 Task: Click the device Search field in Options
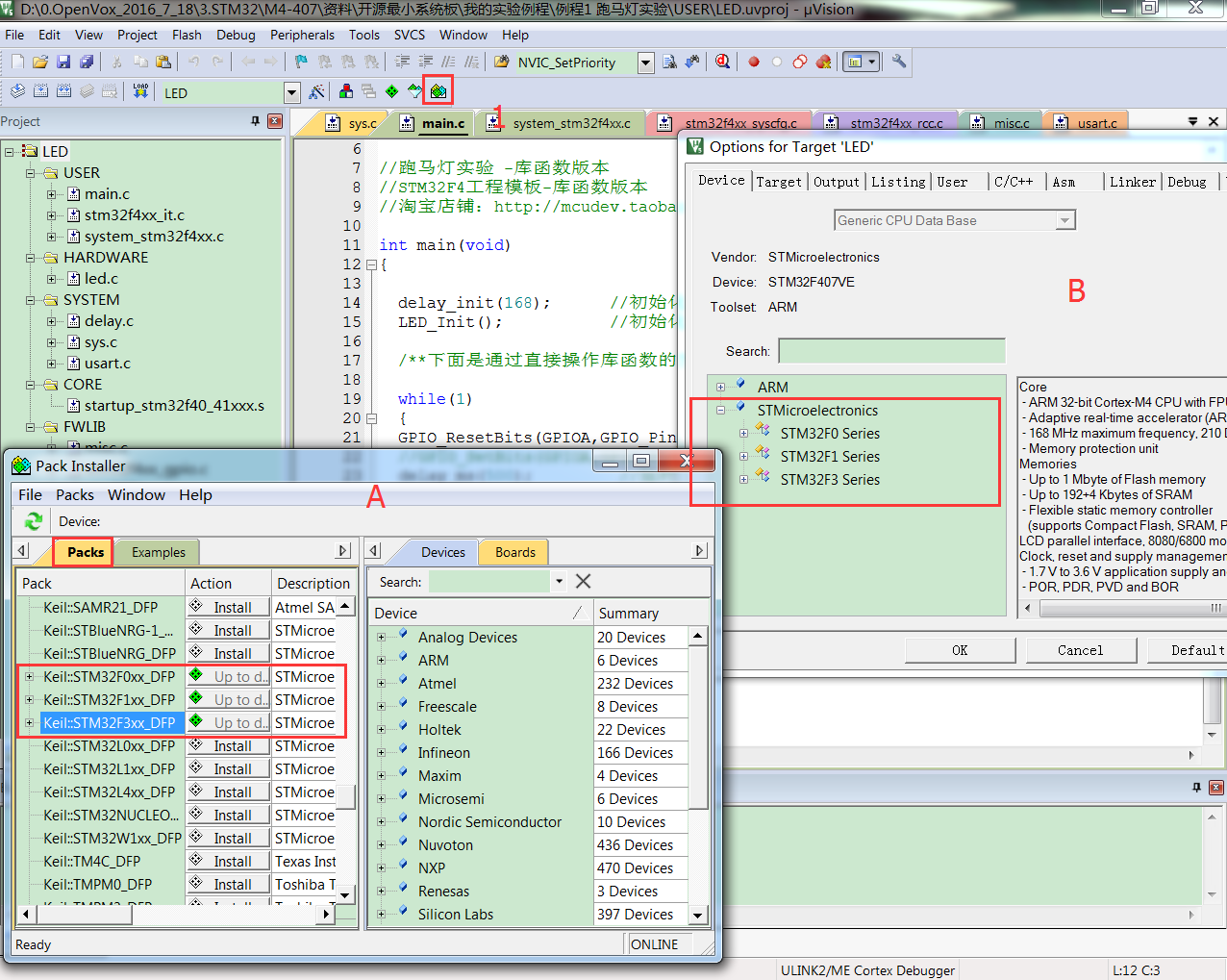coord(891,350)
